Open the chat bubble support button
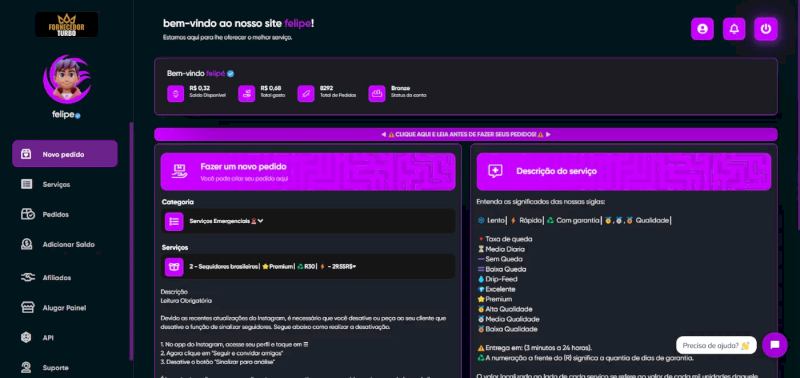 [x=775, y=345]
